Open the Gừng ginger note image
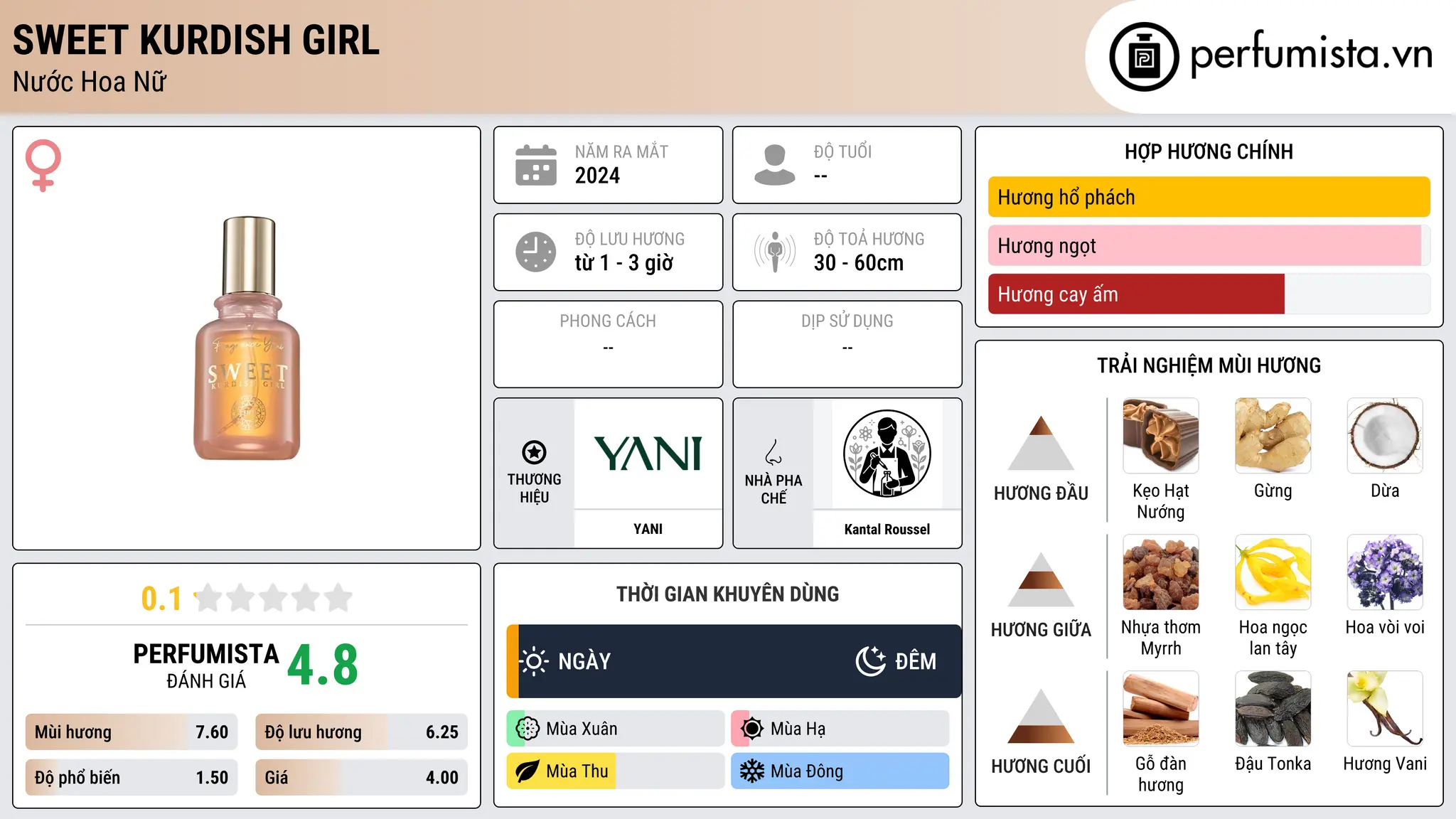1456x819 pixels. (x=1273, y=436)
